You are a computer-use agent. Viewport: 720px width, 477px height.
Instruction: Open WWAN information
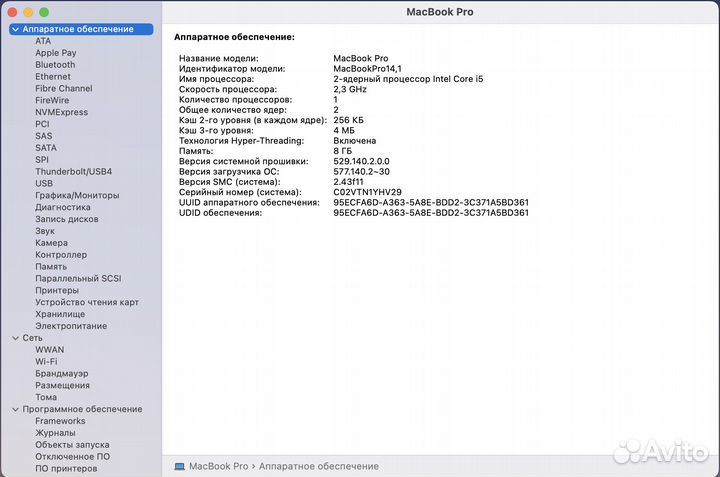(x=50, y=350)
